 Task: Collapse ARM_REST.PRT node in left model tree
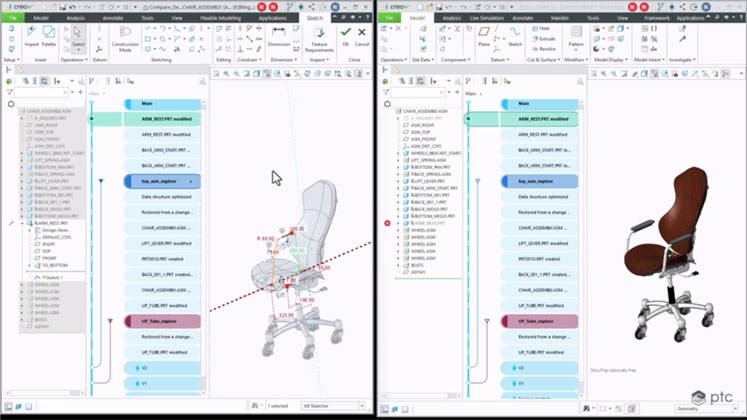tap(22, 223)
